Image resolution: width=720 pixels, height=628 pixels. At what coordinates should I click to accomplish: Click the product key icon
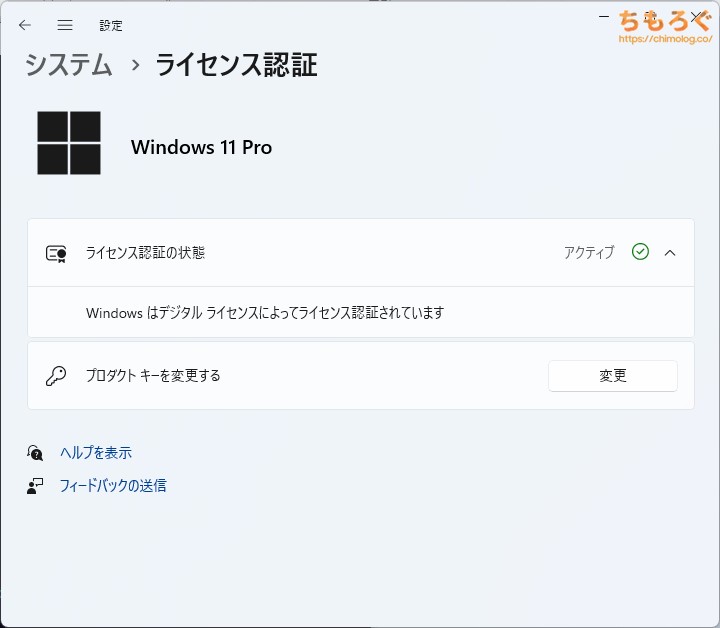click(56, 376)
